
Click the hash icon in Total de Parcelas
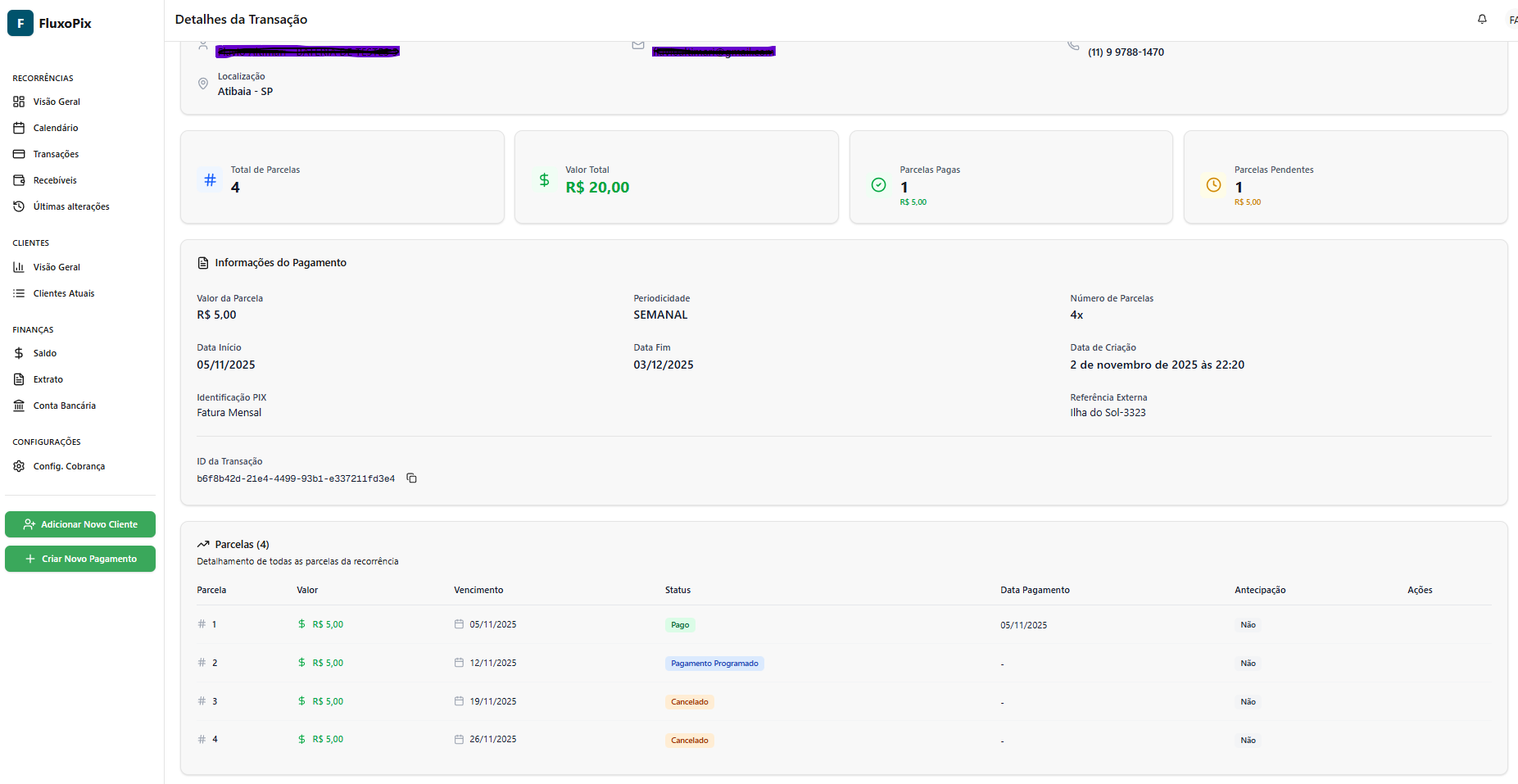coord(211,180)
